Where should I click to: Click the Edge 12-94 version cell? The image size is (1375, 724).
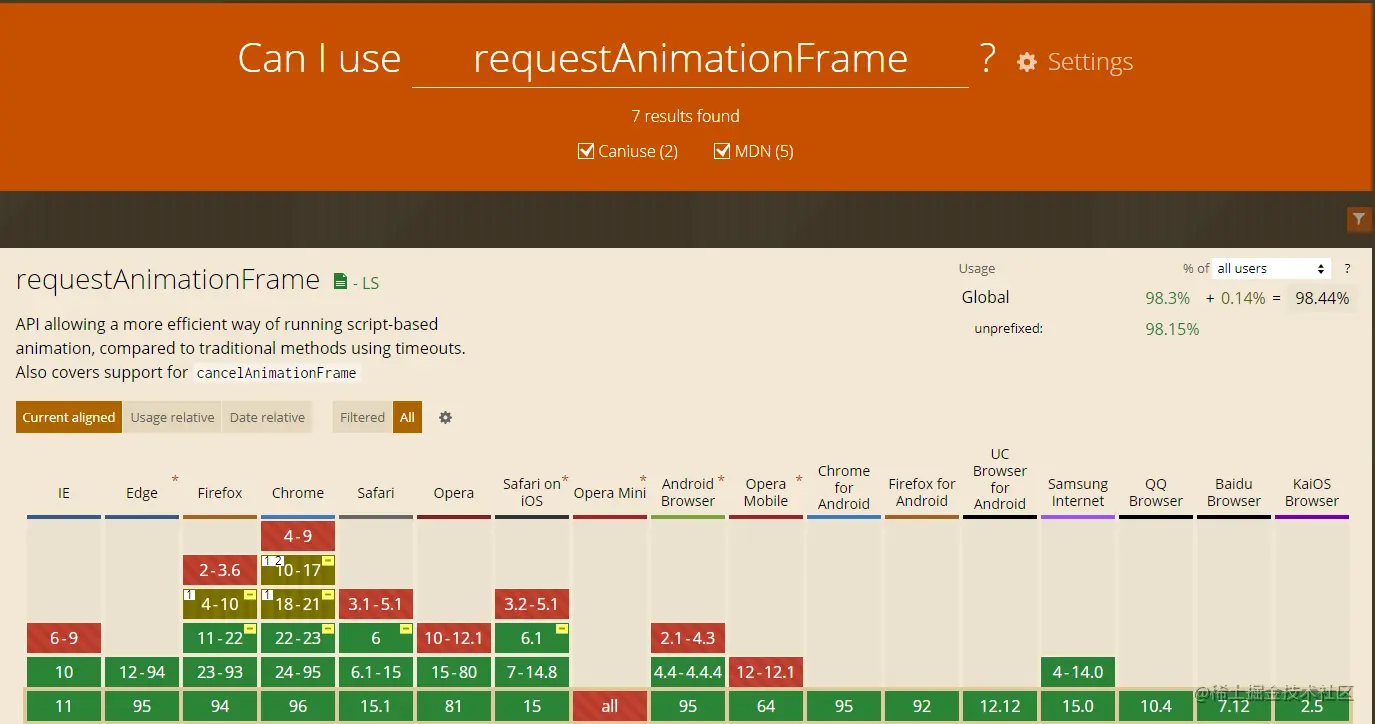(x=142, y=672)
